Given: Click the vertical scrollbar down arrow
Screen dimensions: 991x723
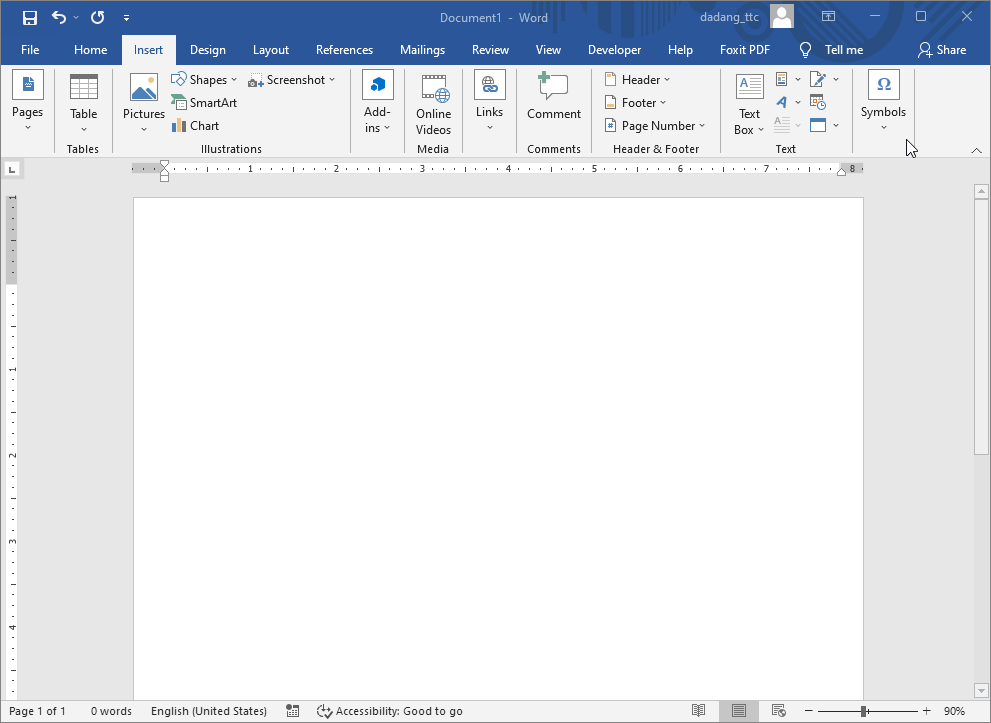Looking at the screenshot, I should (981, 690).
